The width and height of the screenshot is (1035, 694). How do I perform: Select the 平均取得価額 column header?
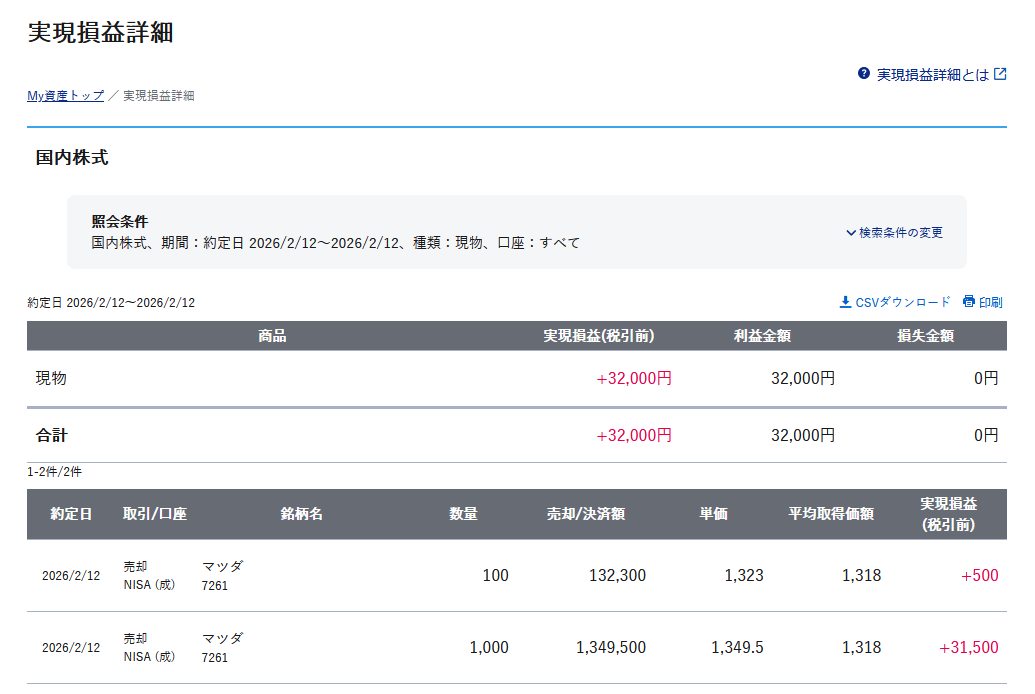pos(831,514)
